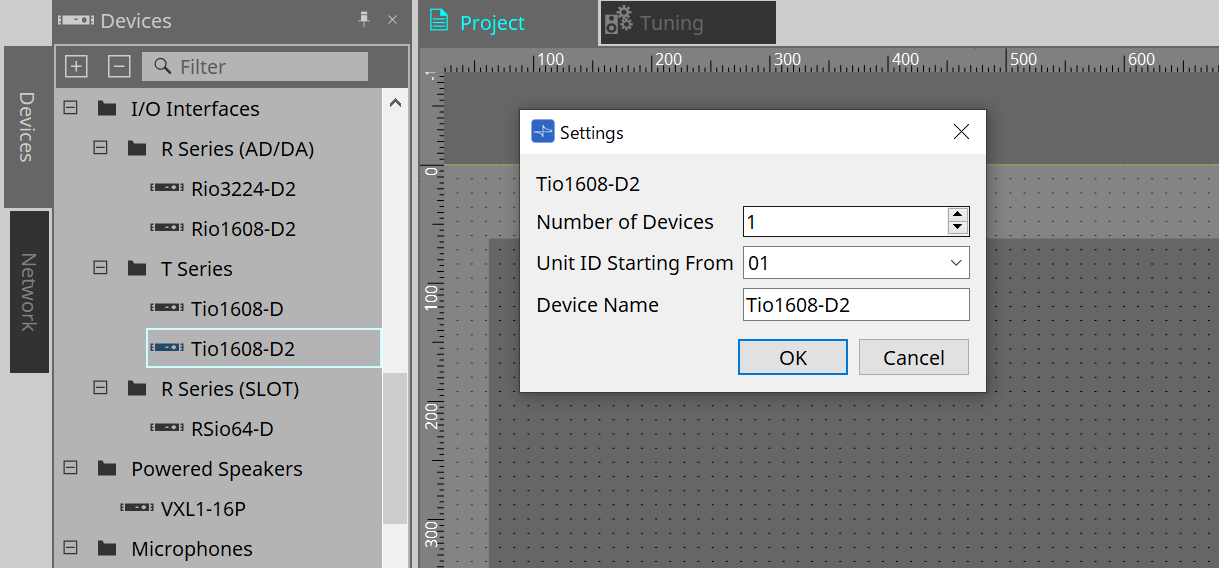Switch to the Devices side tab

[27, 126]
